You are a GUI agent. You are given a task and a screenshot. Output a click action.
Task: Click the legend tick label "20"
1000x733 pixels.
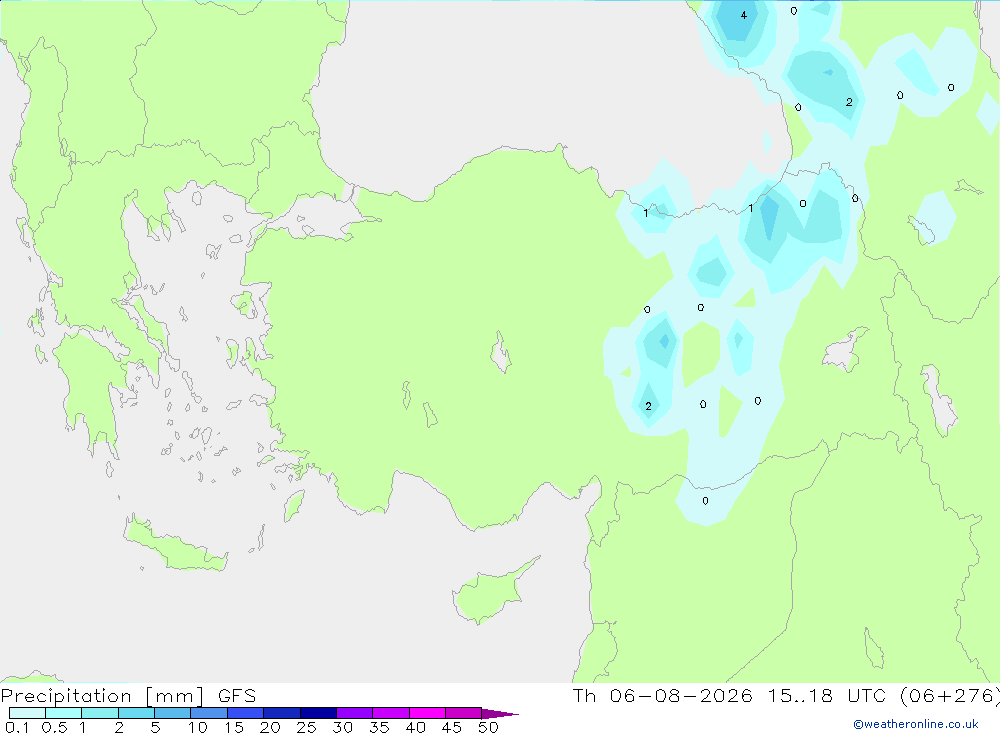click(270, 727)
